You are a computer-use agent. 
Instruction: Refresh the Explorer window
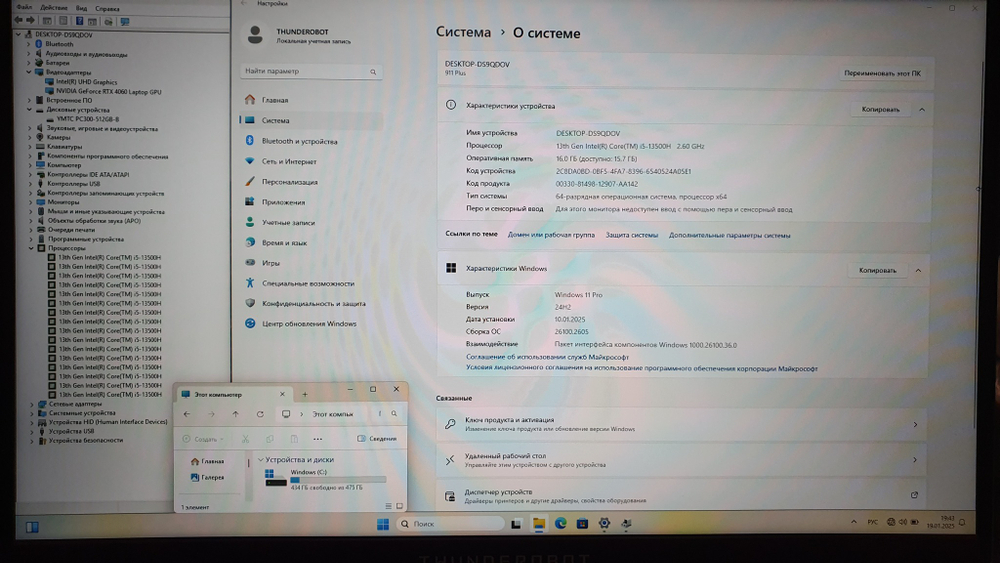260,414
